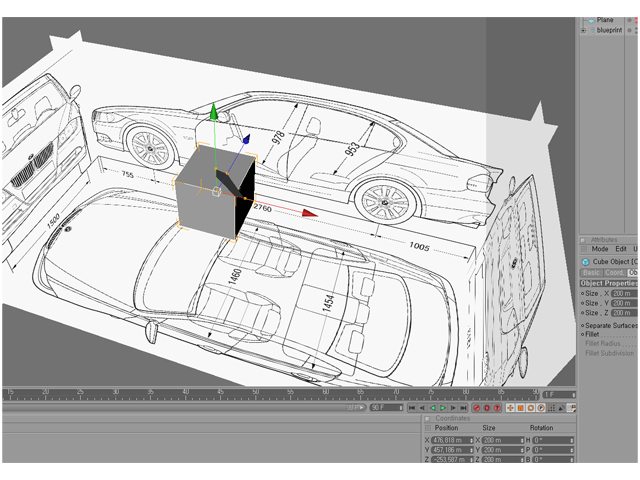The width and height of the screenshot is (640, 480).
Task: Click the Rotation H field stepper arrows
Action: [572, 440]
